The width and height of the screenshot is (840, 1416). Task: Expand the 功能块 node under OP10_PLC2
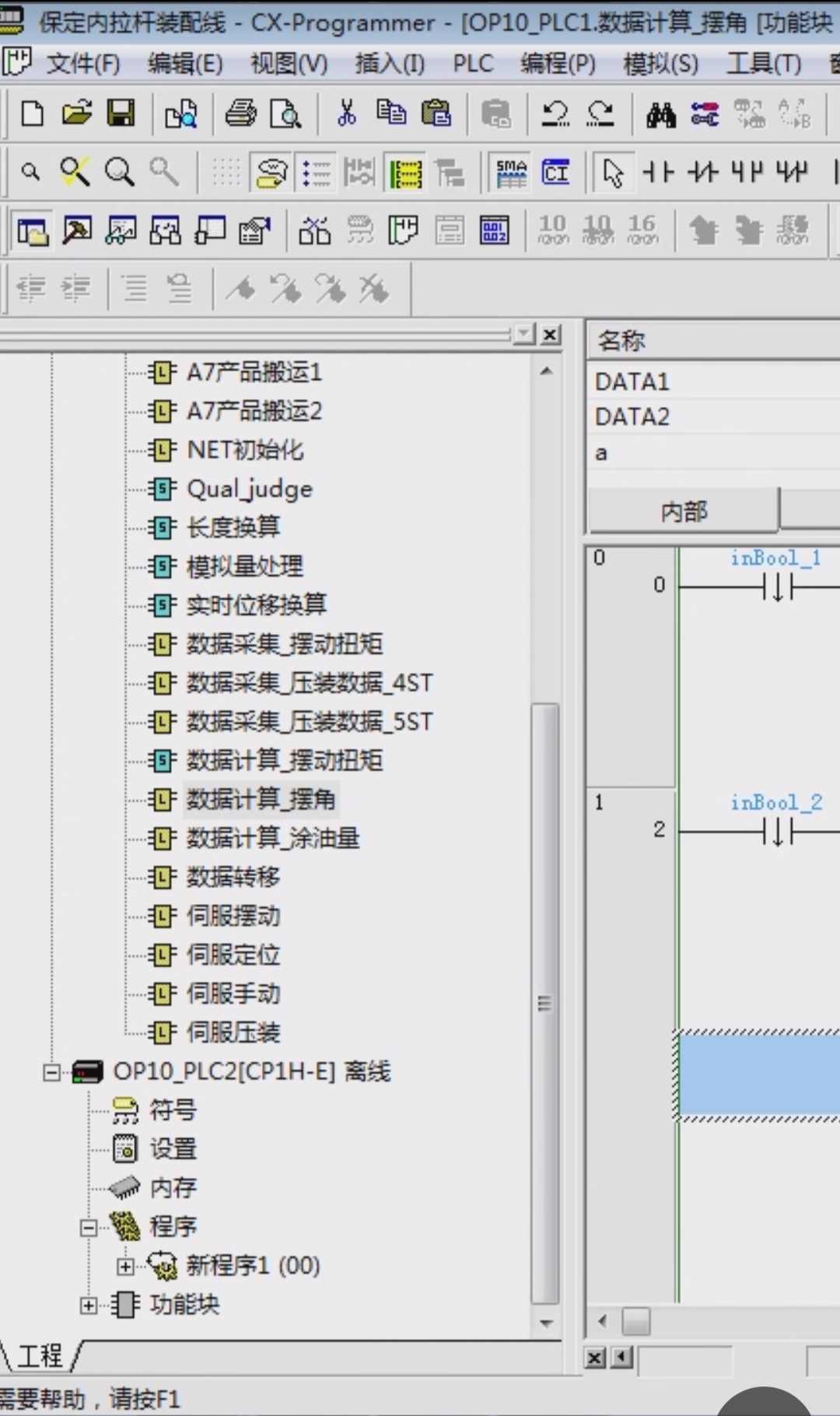[89, 1306]
